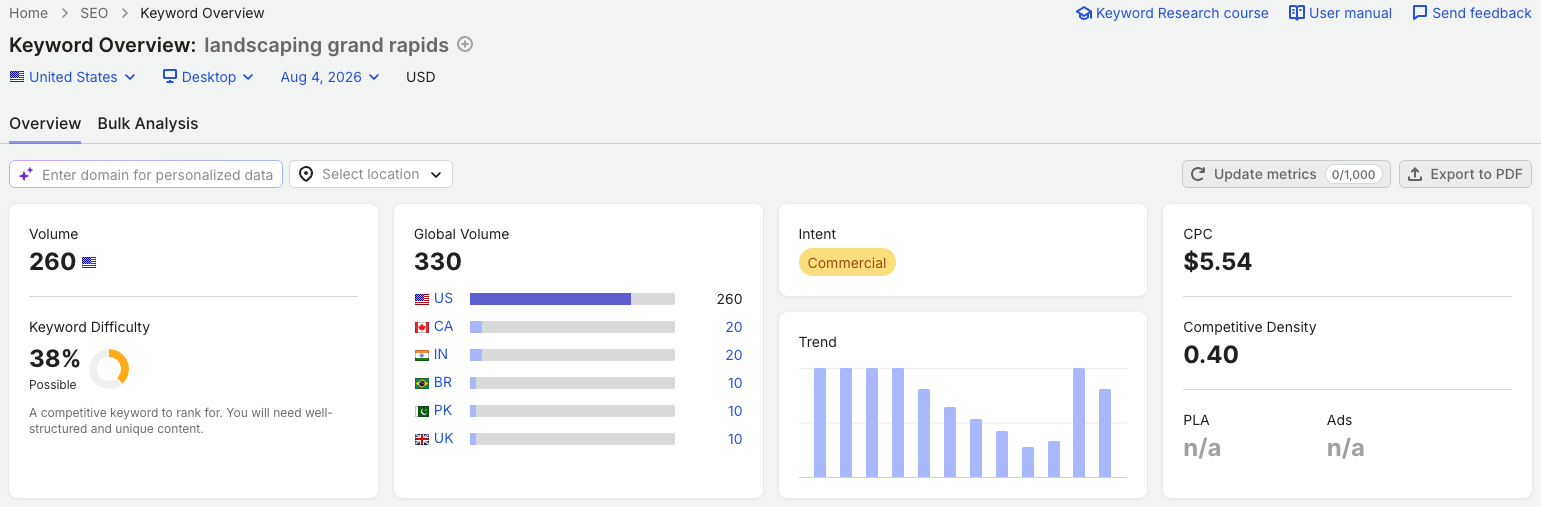Click the sparkle icon in the domain field

click(26, 174)
